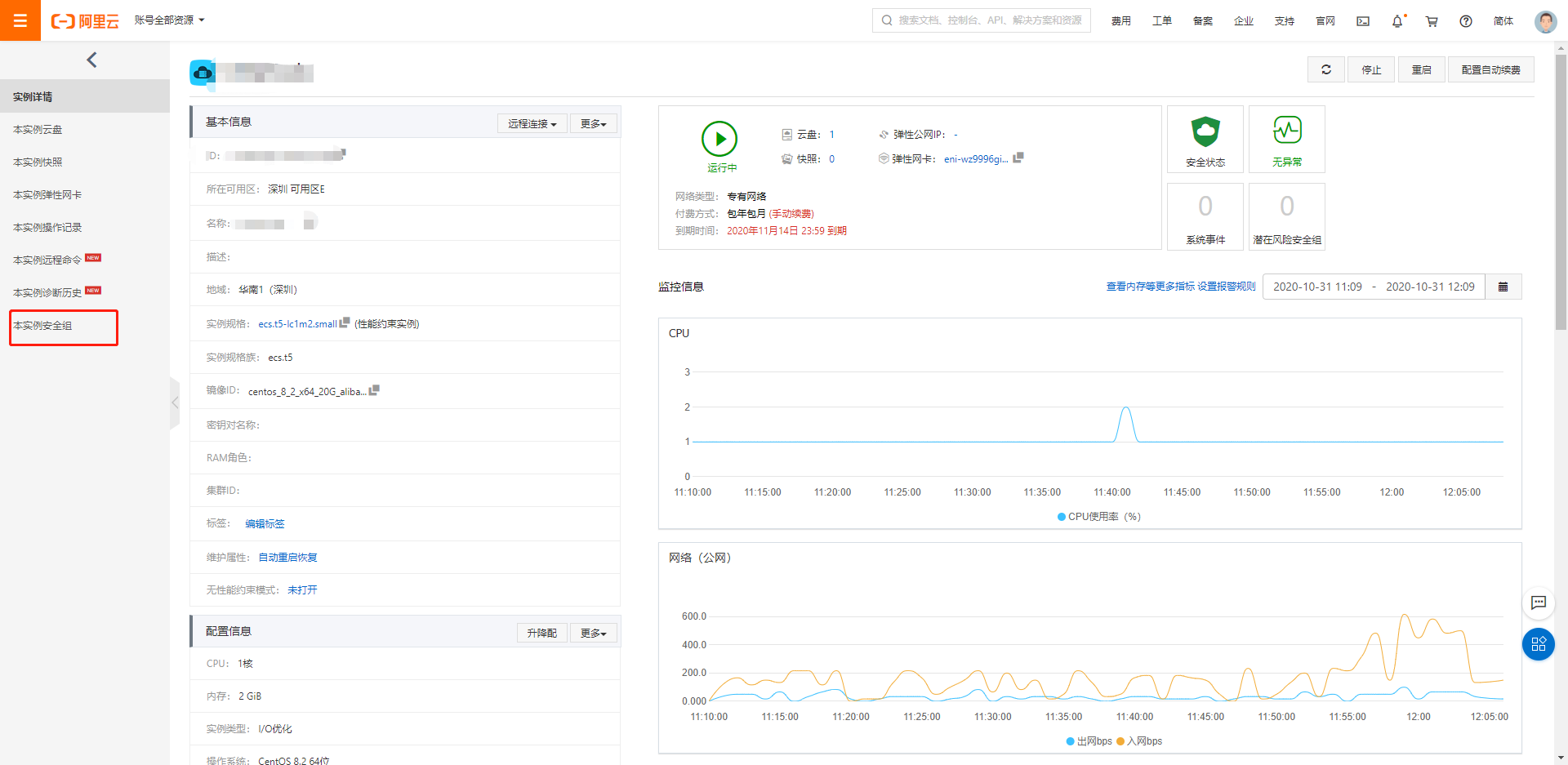The image size is (1568, 765).
Task: Open the 系统事件 count card
Action: coord(1205,216)
